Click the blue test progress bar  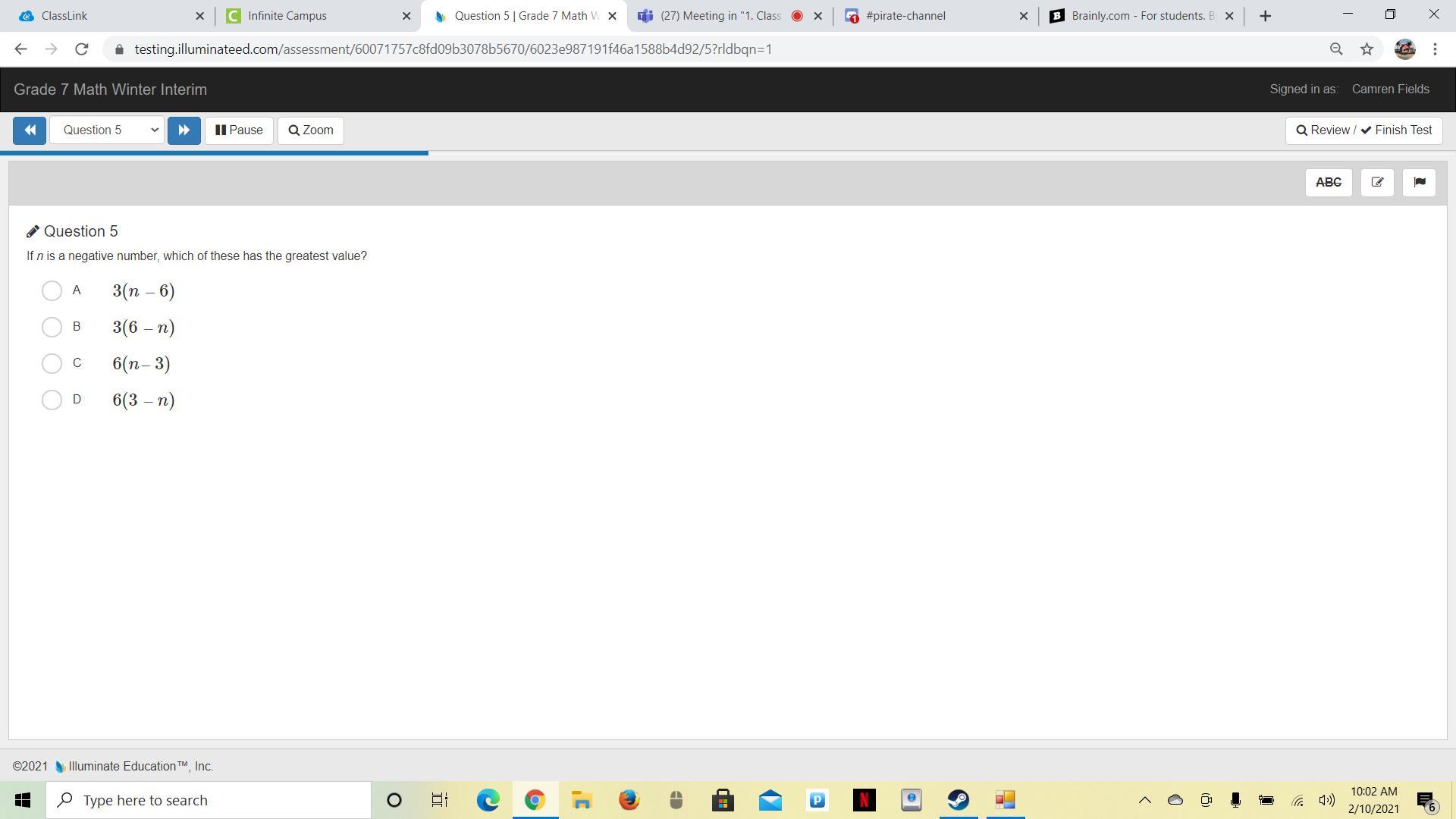click(x=214, y=153)
